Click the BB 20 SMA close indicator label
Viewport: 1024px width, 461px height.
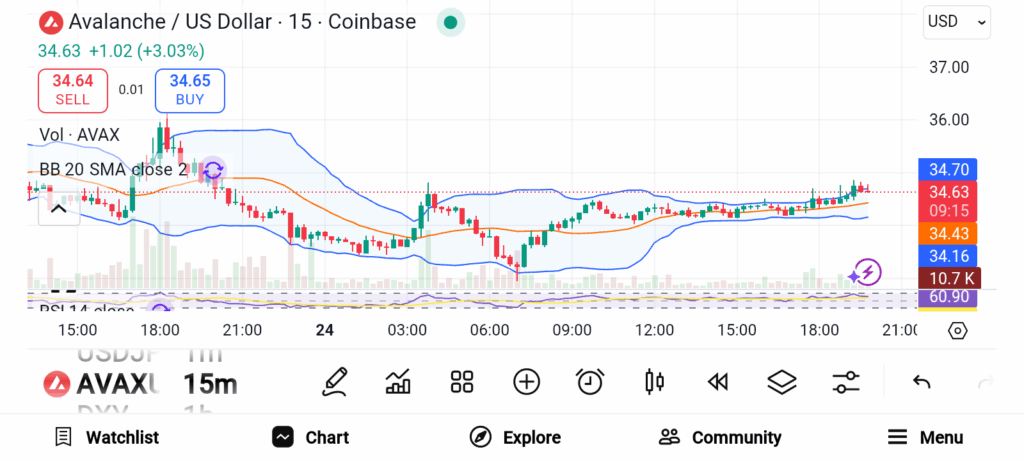[113, 169]
